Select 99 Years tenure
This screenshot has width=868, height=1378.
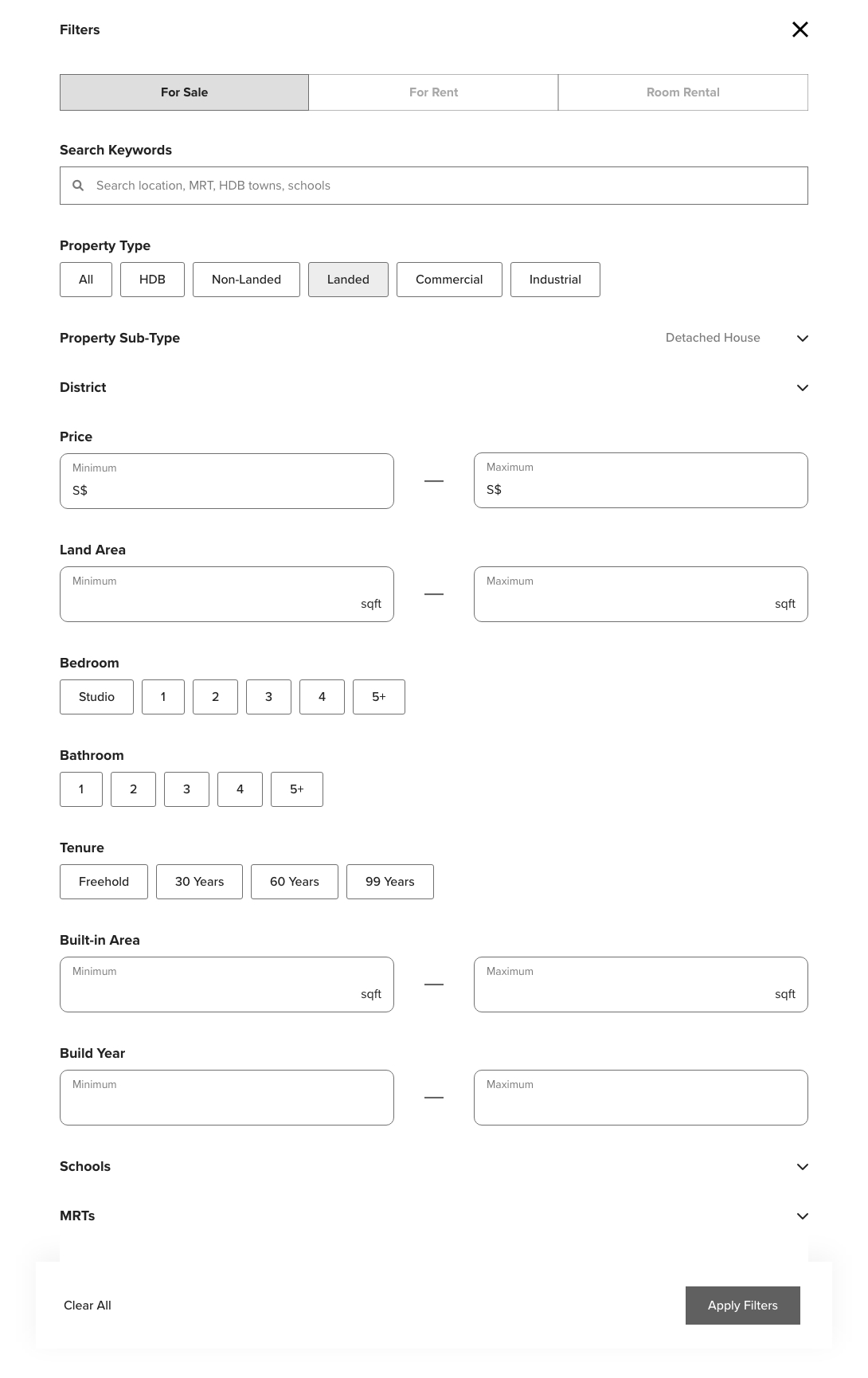coord(390,882)
